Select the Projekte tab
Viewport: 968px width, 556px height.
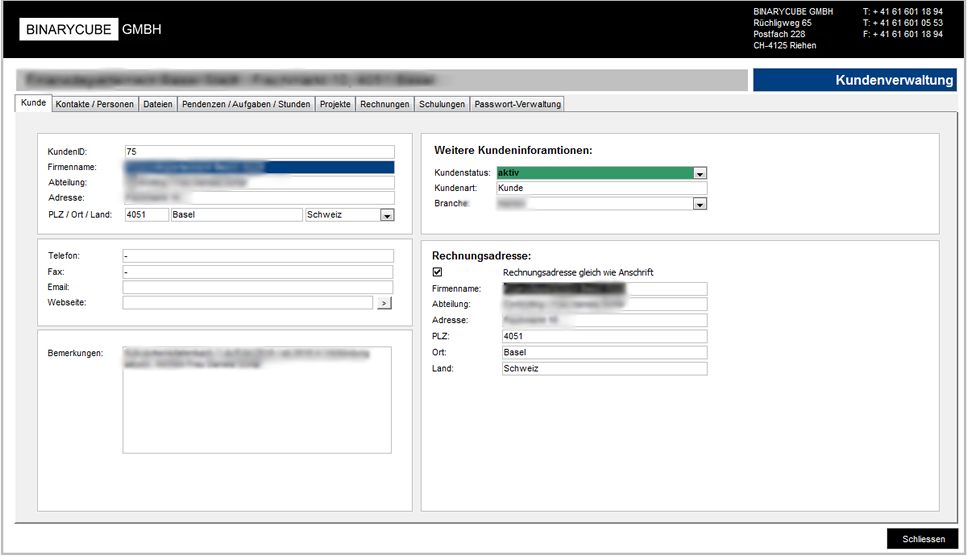335,104
